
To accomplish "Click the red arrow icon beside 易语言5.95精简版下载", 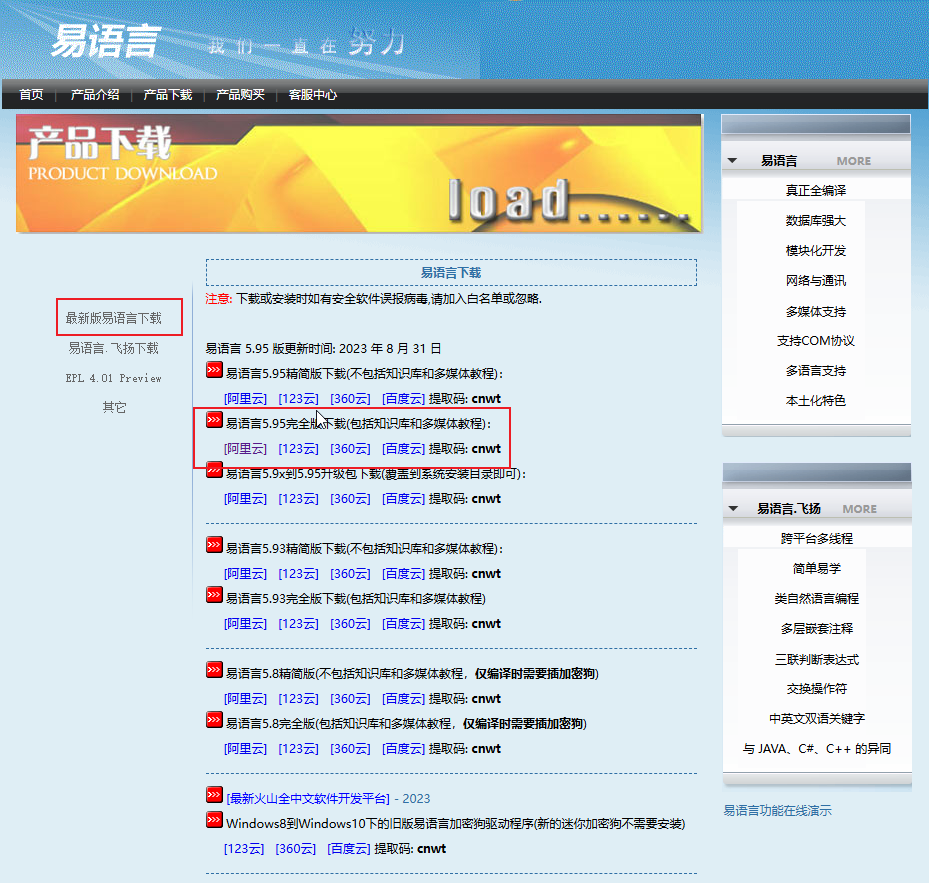I will [214, 370].
